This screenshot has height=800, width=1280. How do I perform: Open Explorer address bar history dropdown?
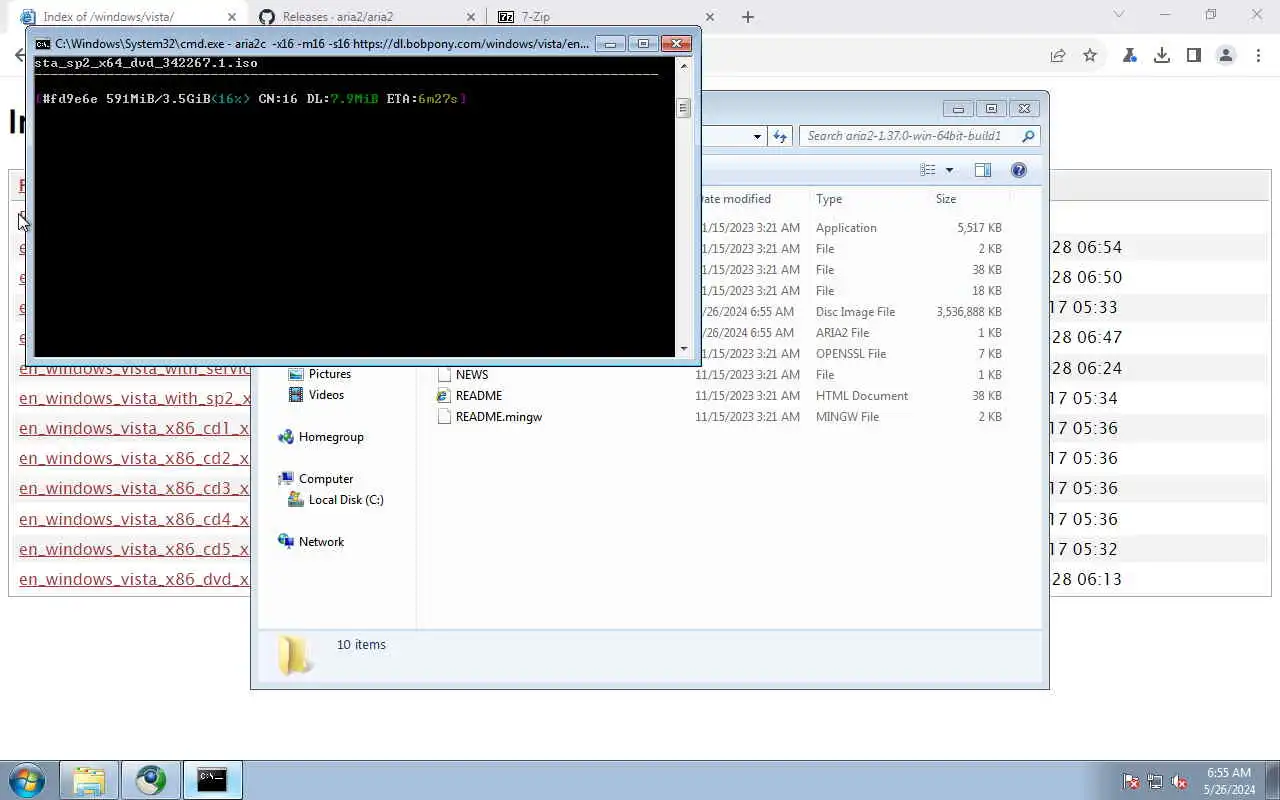coord(757,136)
